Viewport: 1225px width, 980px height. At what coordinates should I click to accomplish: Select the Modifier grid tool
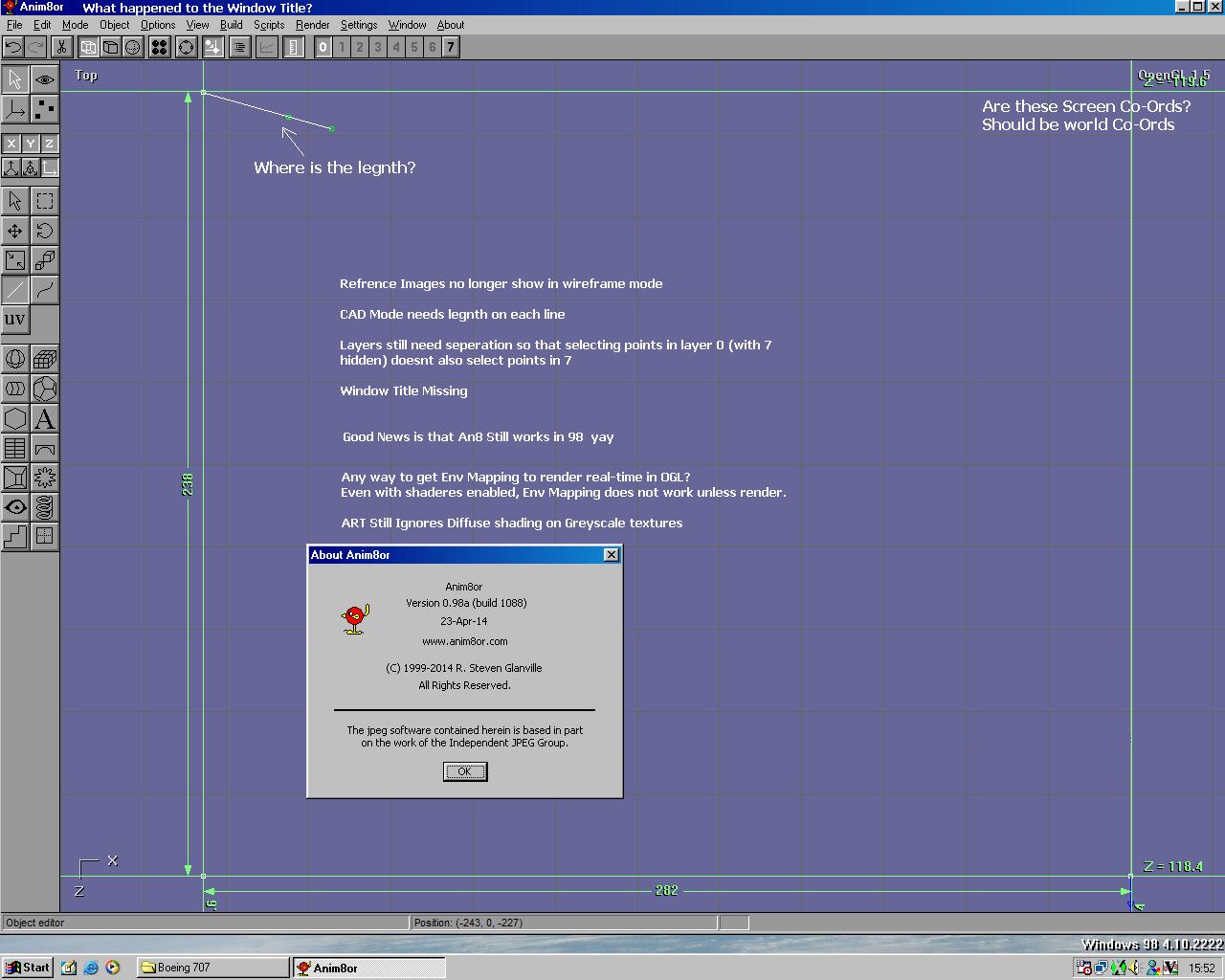pos(14,448)
